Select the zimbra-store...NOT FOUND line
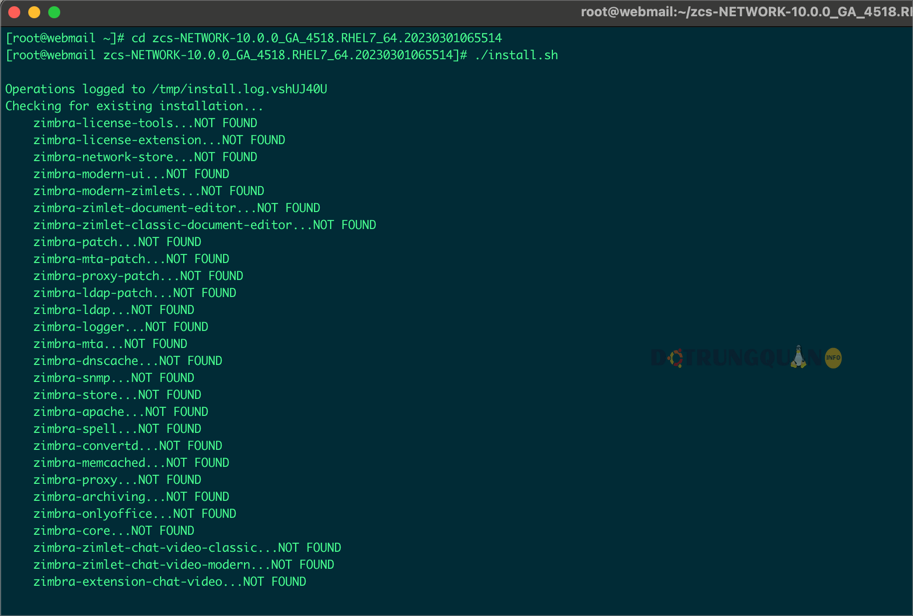 tap(117, 394)
